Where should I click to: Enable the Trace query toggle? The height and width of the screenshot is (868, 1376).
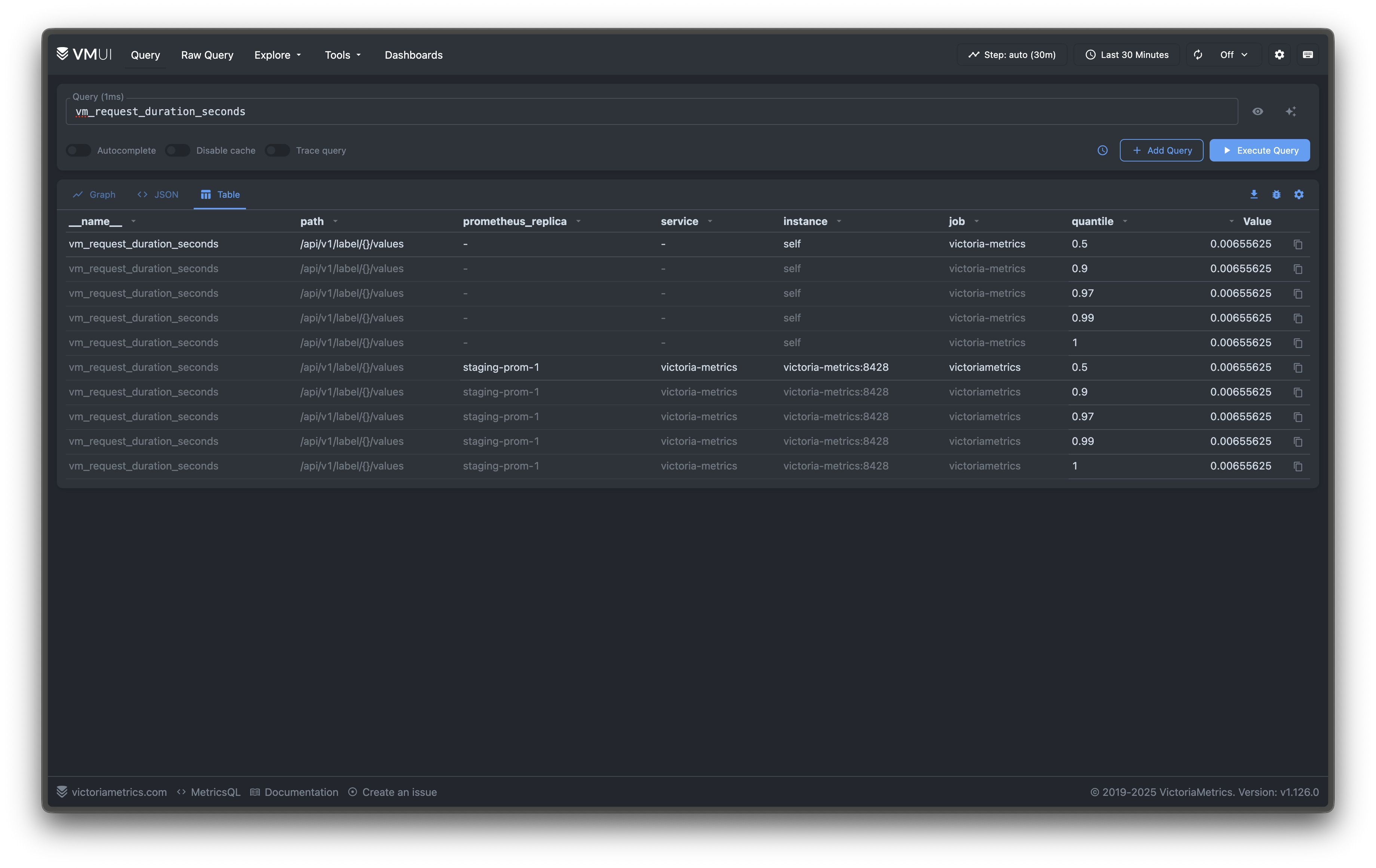[x=278, y=150]
